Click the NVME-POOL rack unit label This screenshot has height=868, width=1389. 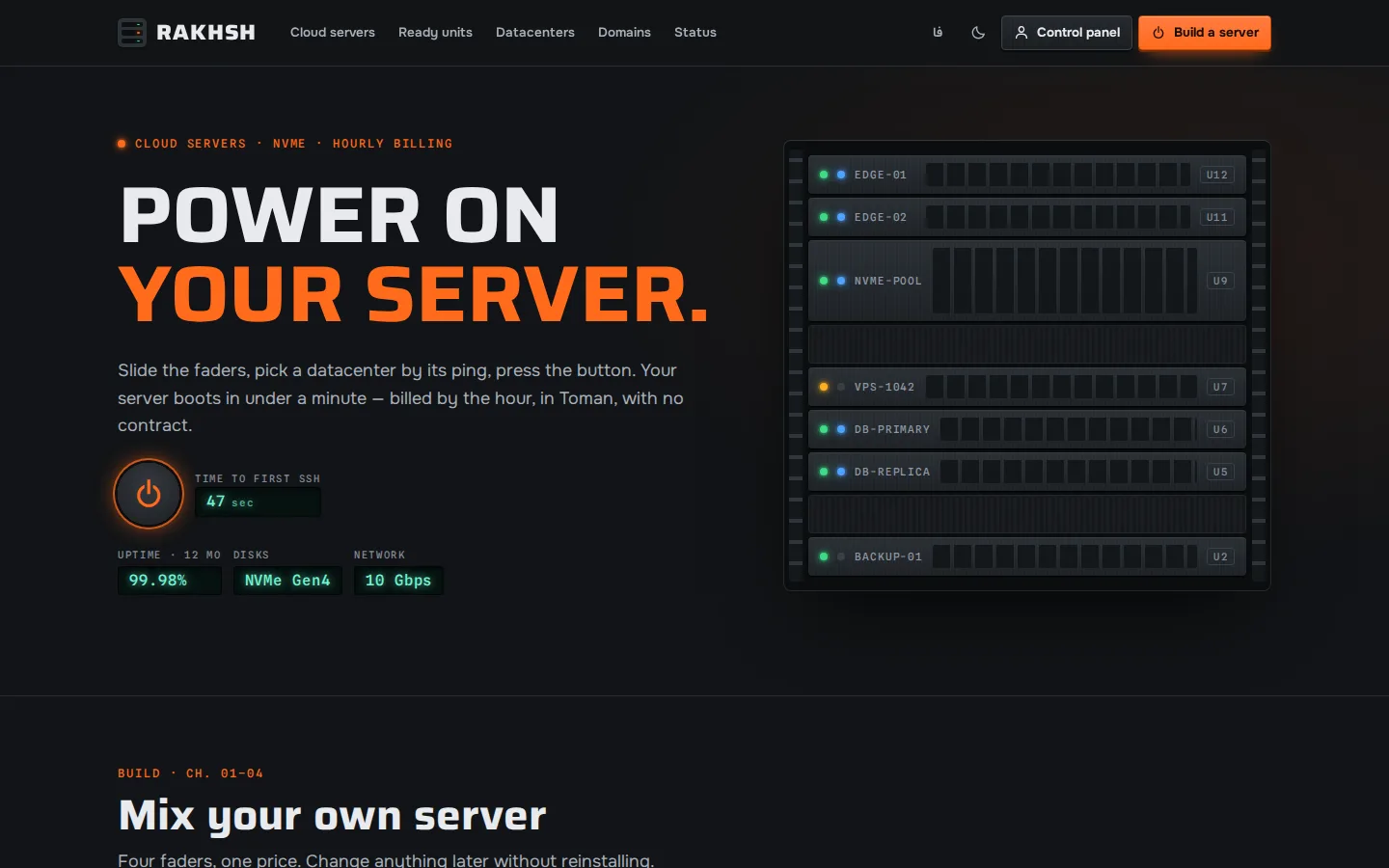tap(887, 281)
